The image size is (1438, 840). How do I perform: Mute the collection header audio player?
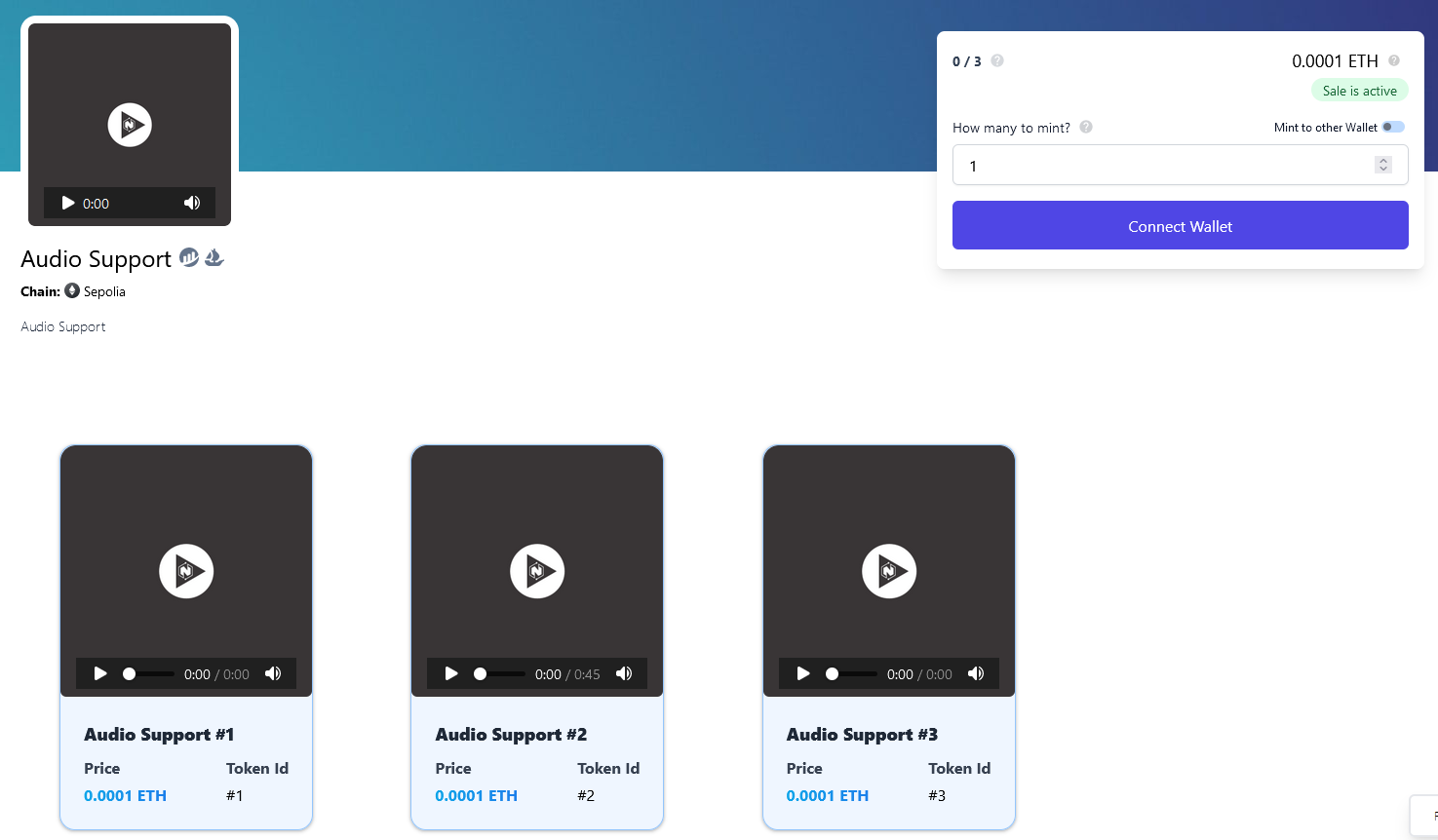pos(192,203)
